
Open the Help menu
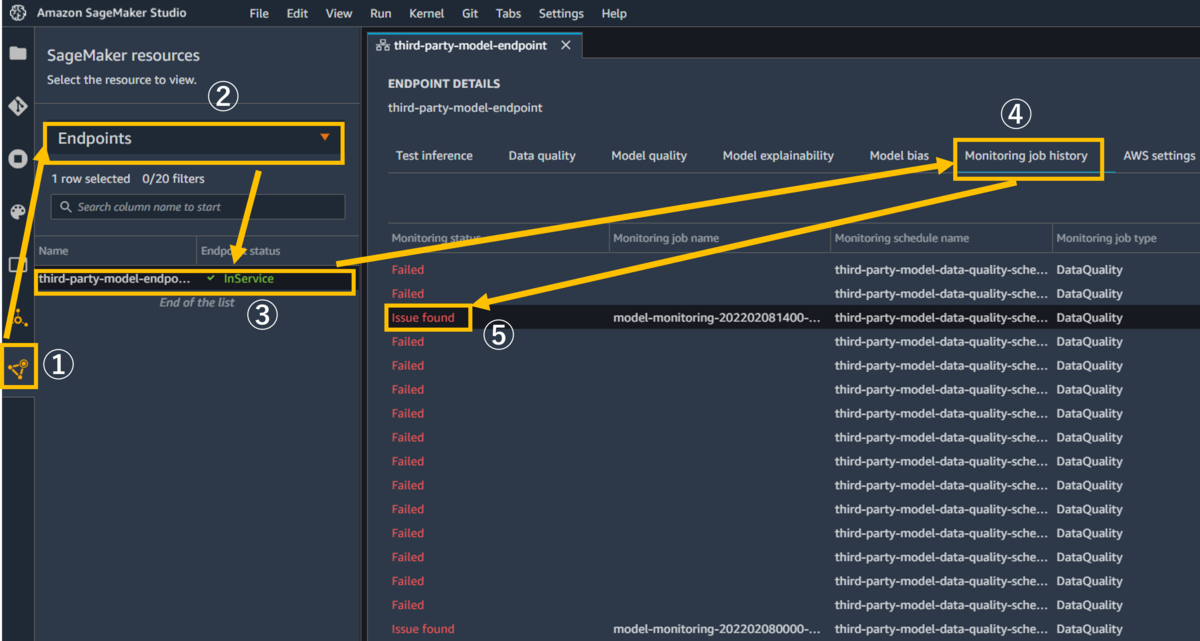click(614, 14)
